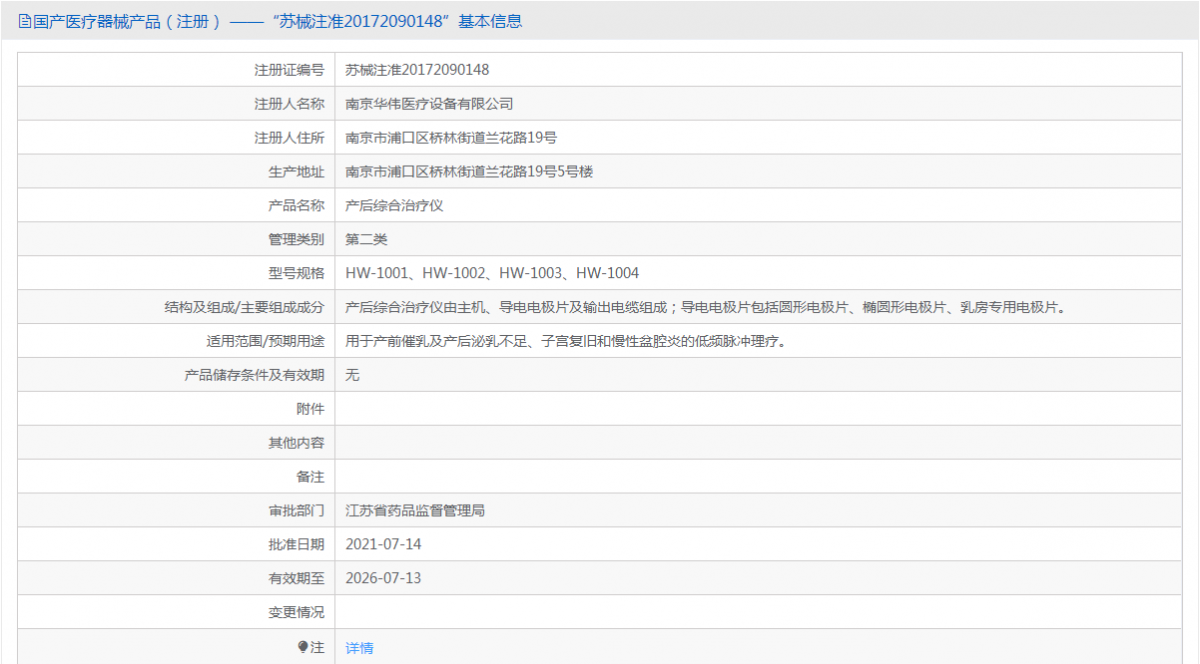Select the approving department 江苏省药品监督管理局

(x=415, y=511)
